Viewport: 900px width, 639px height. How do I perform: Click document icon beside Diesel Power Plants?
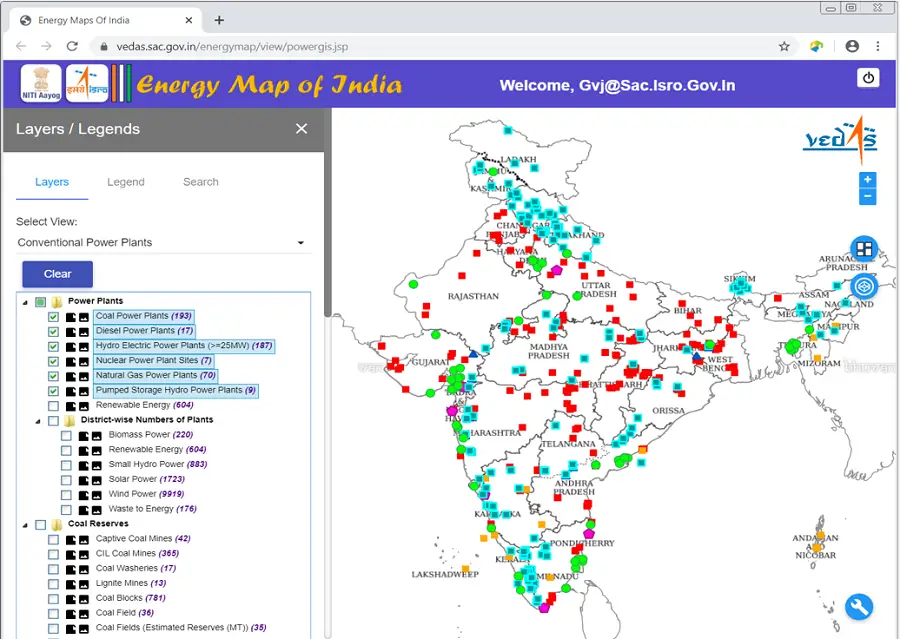point(71,332)
